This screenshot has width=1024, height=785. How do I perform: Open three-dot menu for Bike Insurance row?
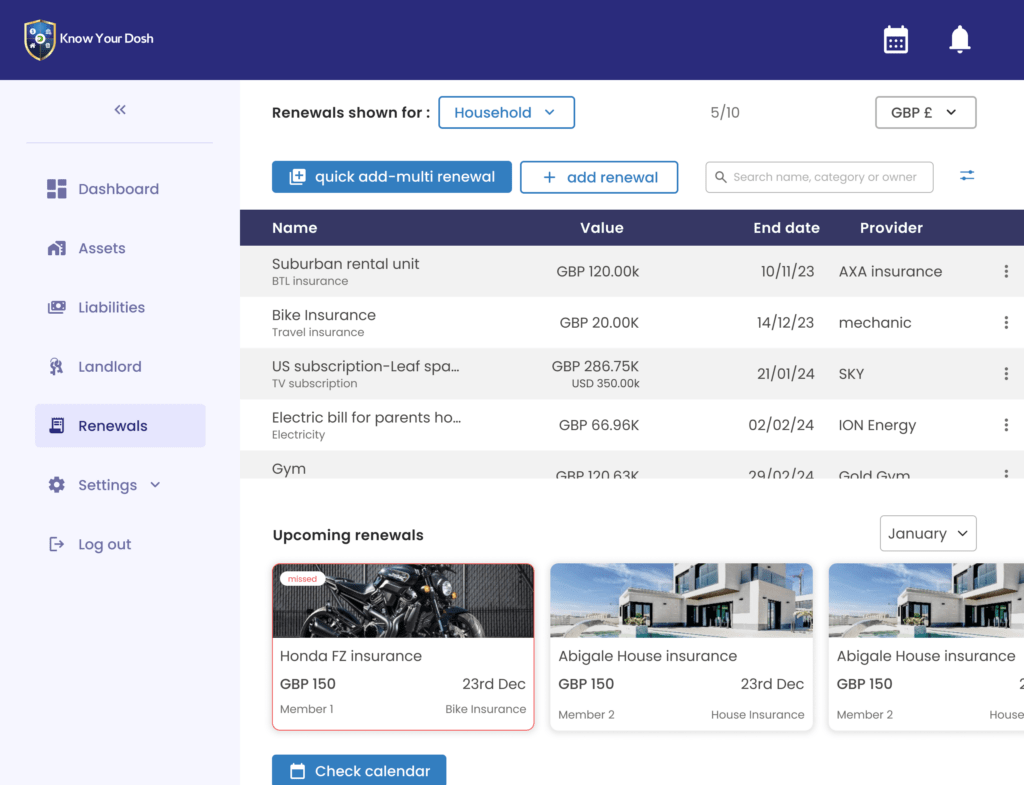pyautogui.click(x=1006, y=323)
